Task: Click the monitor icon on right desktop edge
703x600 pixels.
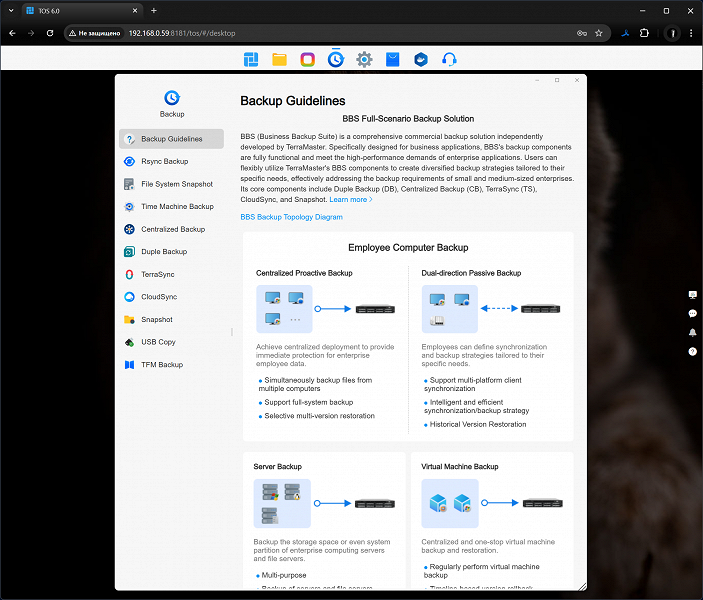Action: coord(693,295)
